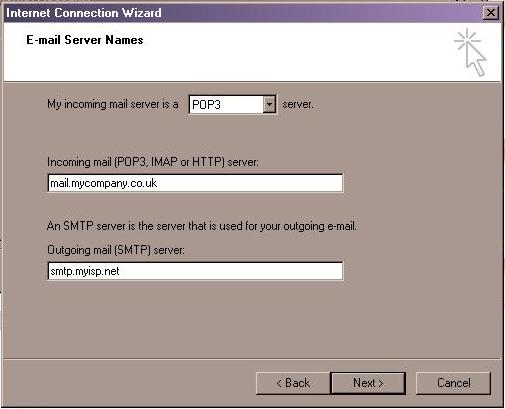Click the Internet Connection Wizard title bar text
The image size is (505, 409).
[84, 13]
